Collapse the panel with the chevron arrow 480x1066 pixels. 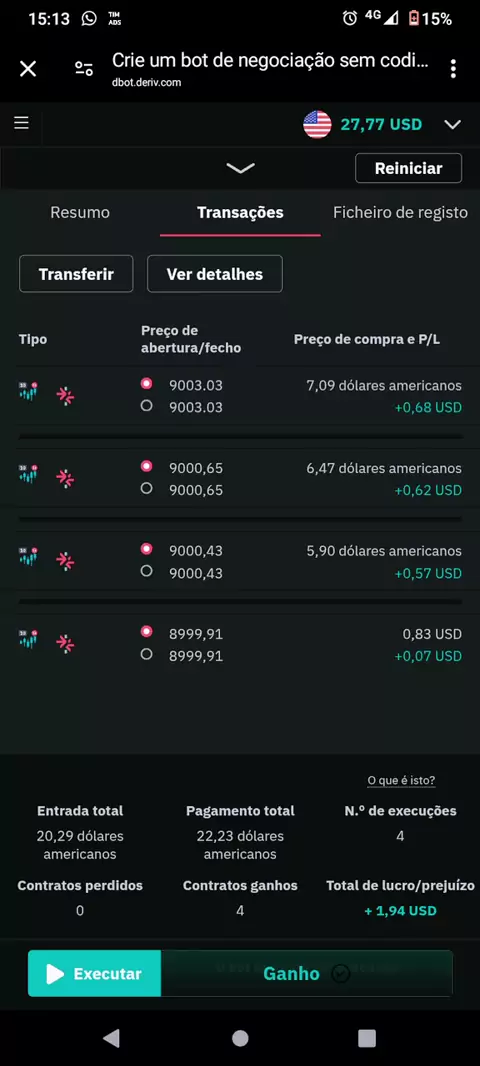pos(240,168)
